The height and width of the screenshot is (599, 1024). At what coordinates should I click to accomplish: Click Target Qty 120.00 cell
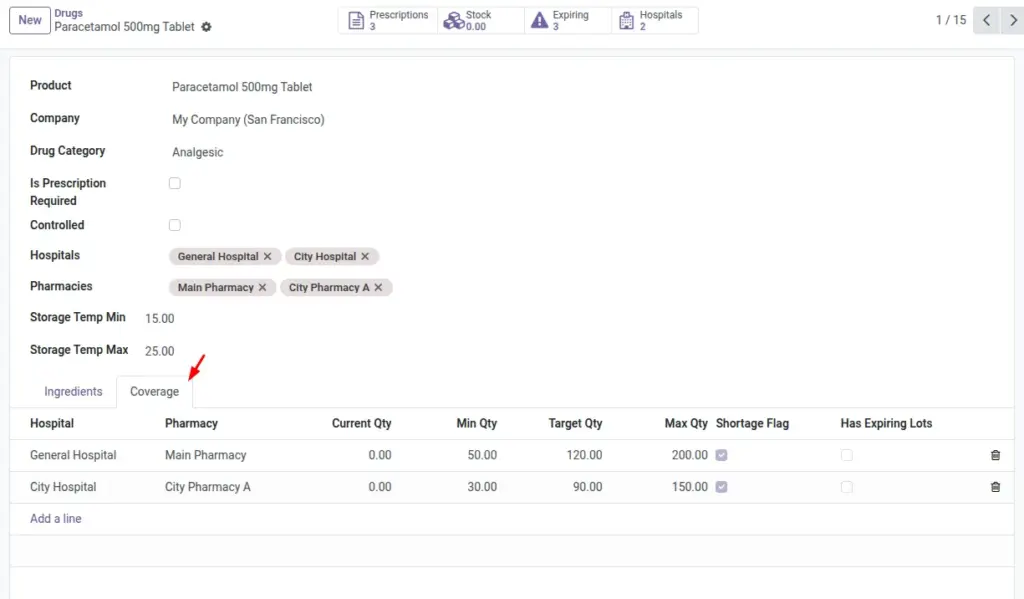(584, 455)
